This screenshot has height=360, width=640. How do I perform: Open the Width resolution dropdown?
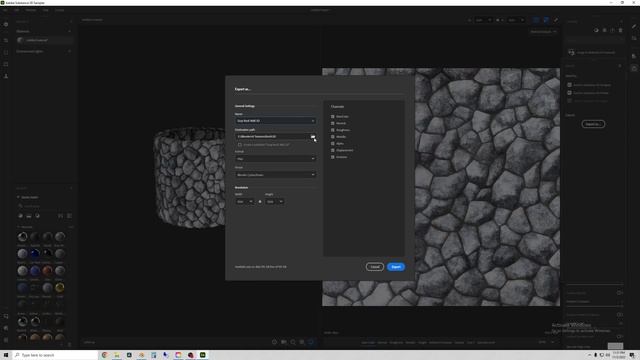tap(244, 202)
